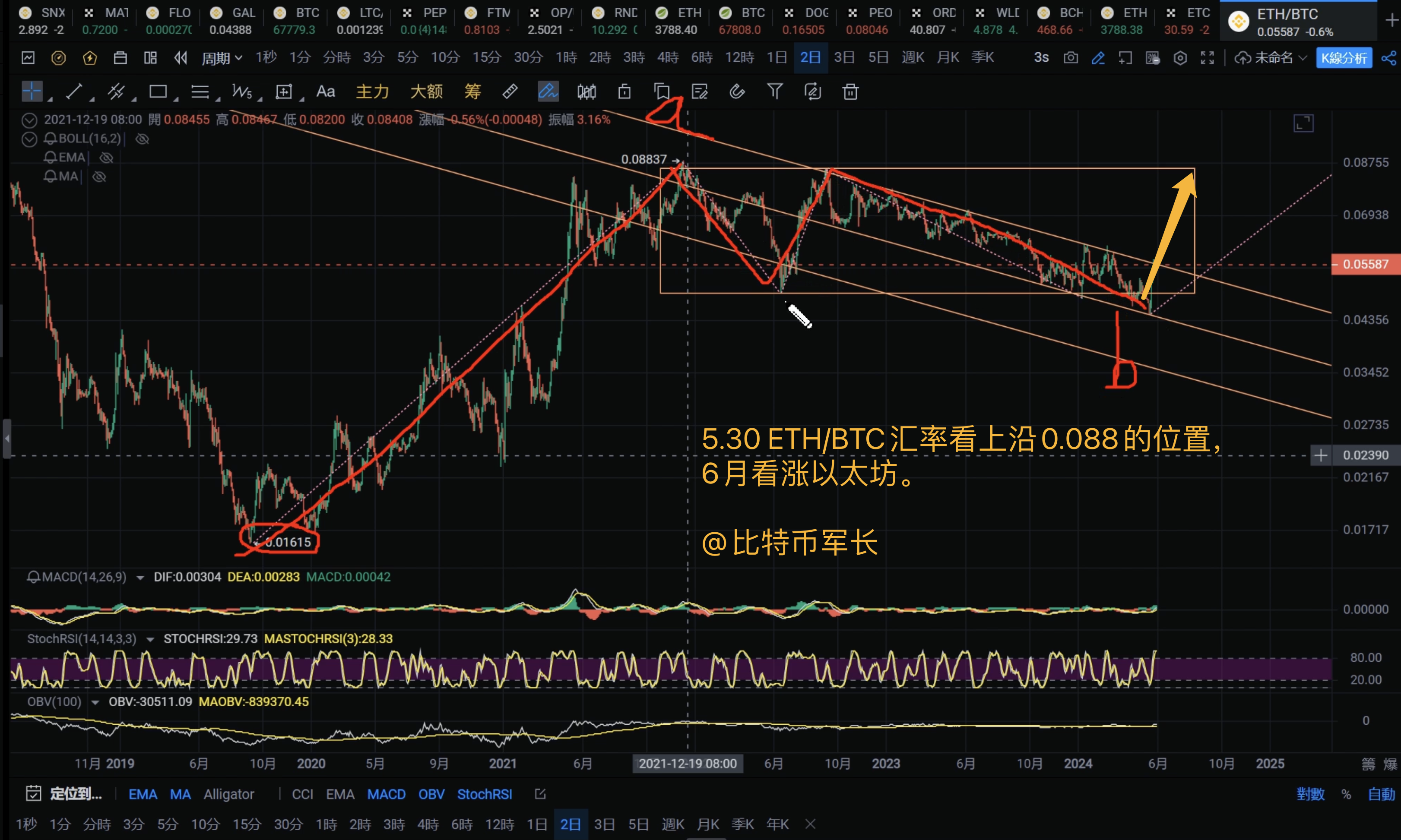Take a chart screenshot with camera icon
The image size is (1401, 840).
[1070, 58]
